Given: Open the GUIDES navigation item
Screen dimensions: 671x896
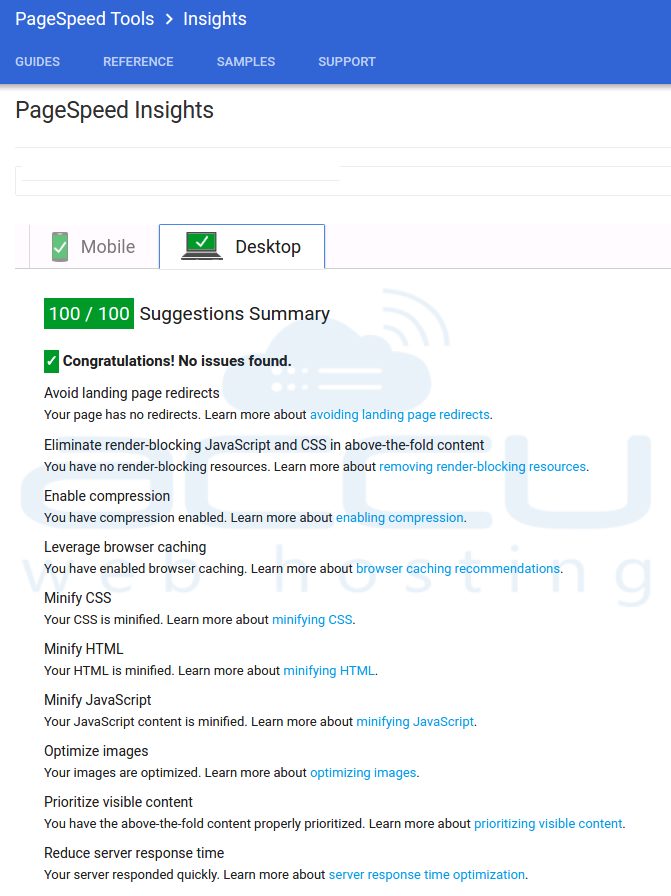Looking at the screenshot, I should tap(37, 62).
